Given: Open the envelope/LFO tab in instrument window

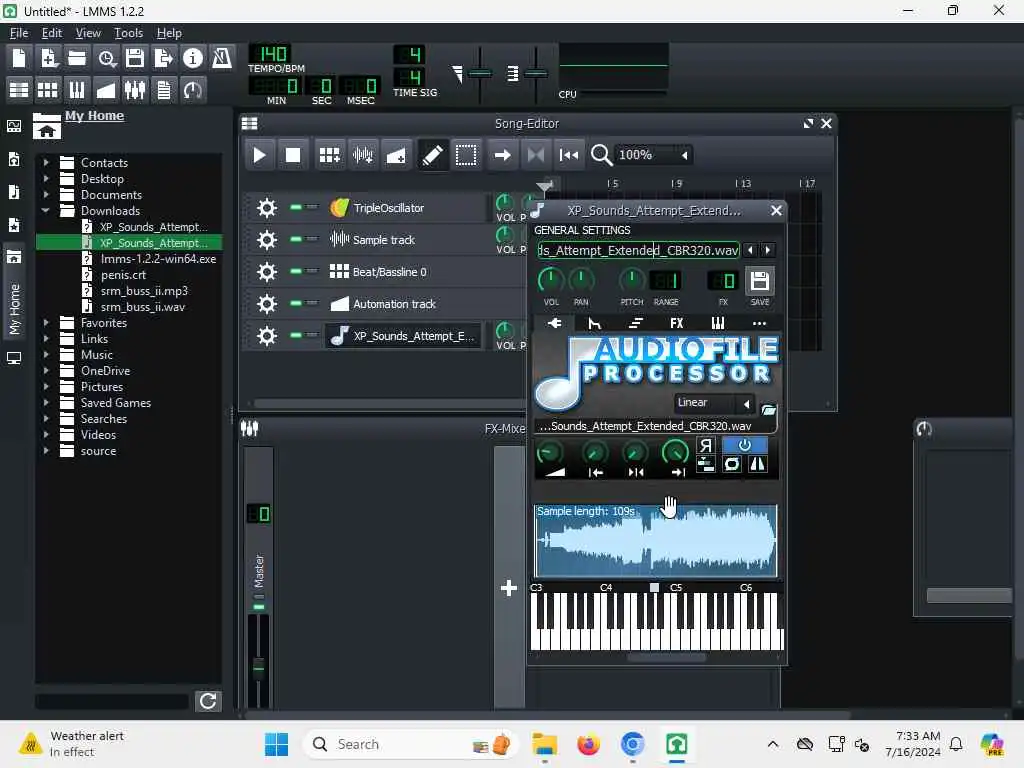Looking at the screenshot, I should 594,323.
